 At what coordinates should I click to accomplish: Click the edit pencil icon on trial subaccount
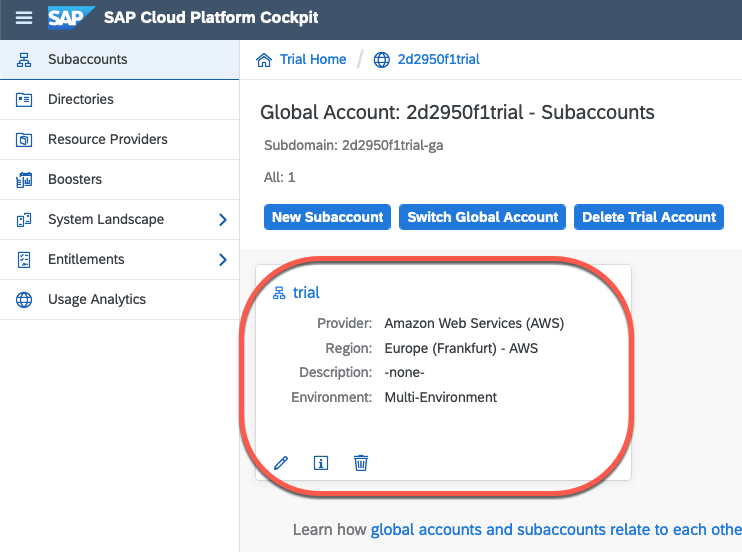[281, 463]
